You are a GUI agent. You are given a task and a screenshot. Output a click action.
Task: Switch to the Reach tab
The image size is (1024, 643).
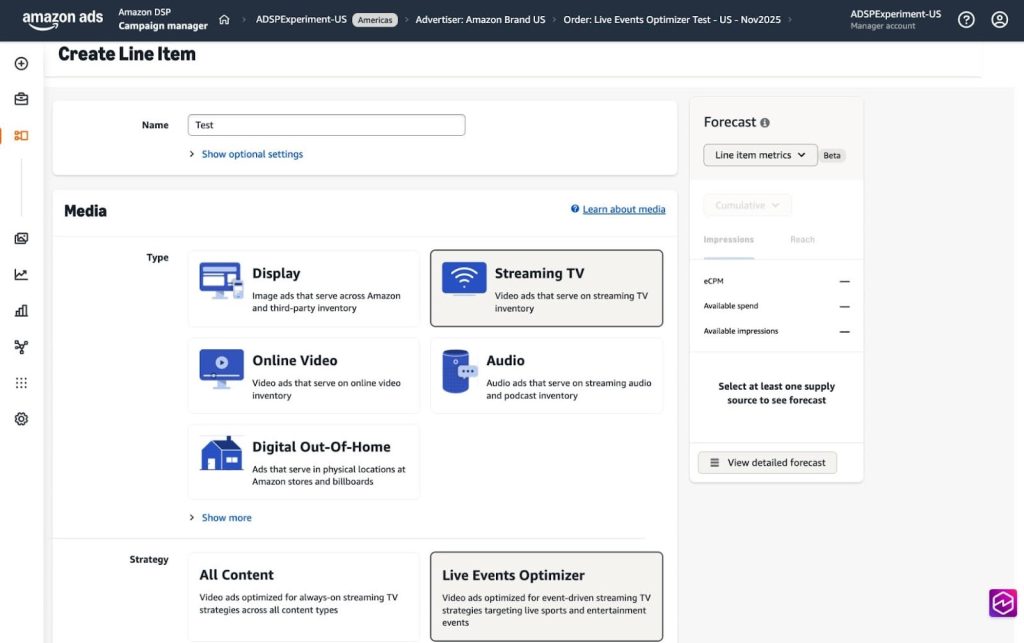pos(802,240)
